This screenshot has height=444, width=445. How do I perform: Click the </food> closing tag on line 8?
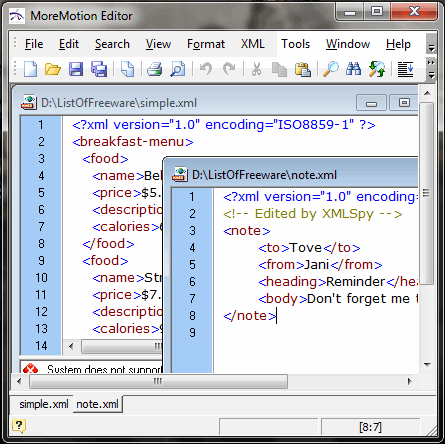pyautogui.click(x=108, y=244)
